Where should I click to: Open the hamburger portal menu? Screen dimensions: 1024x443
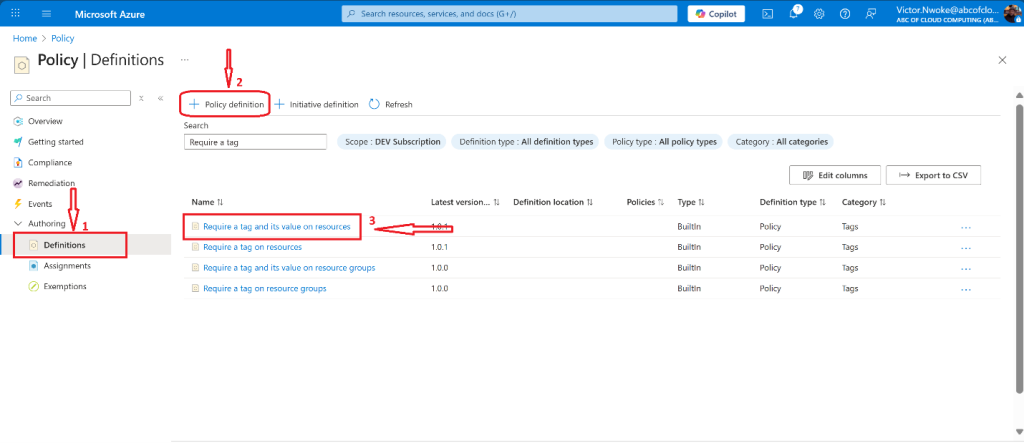[x=46, y=14]
